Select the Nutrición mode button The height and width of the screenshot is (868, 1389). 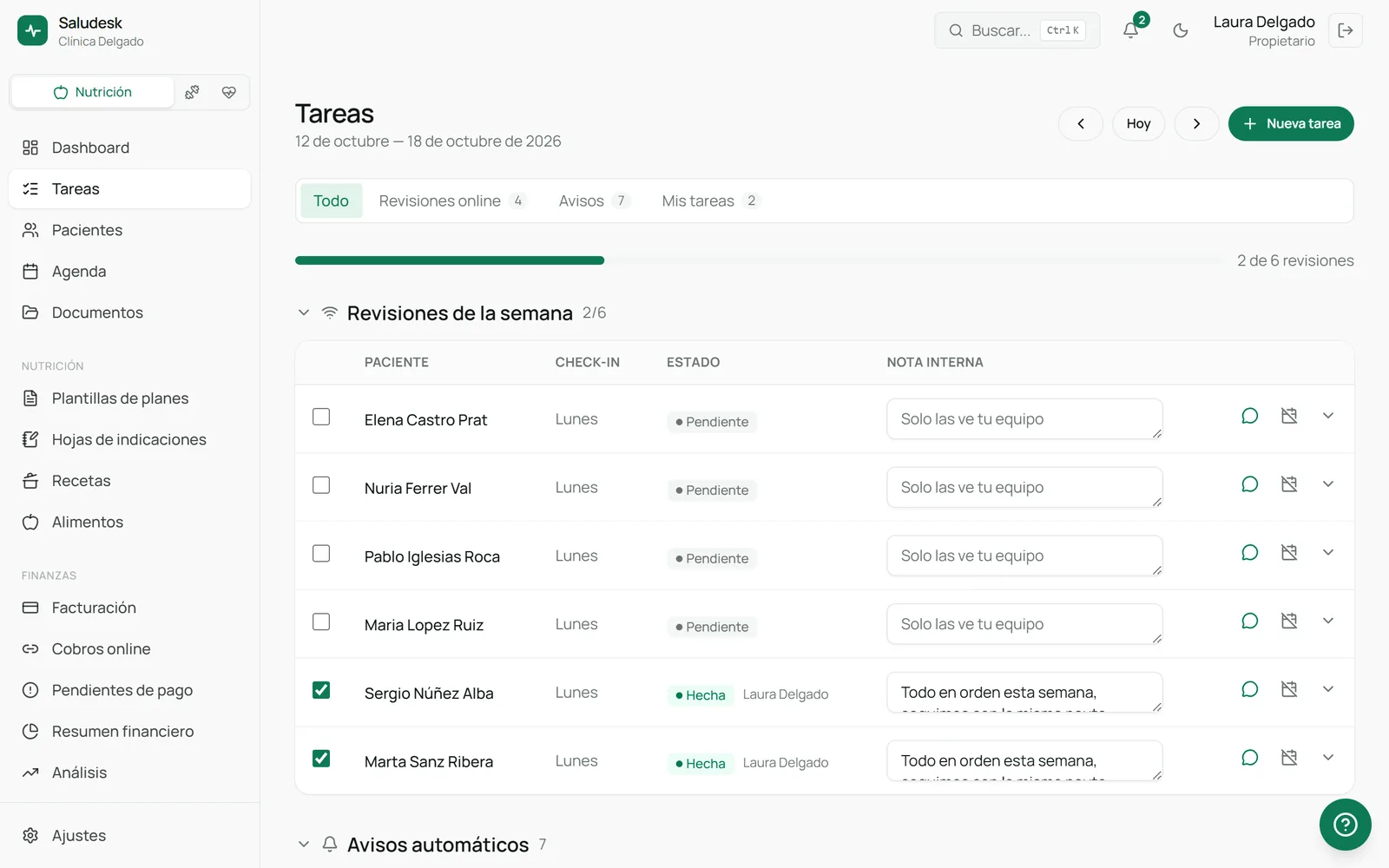[93, 92]
